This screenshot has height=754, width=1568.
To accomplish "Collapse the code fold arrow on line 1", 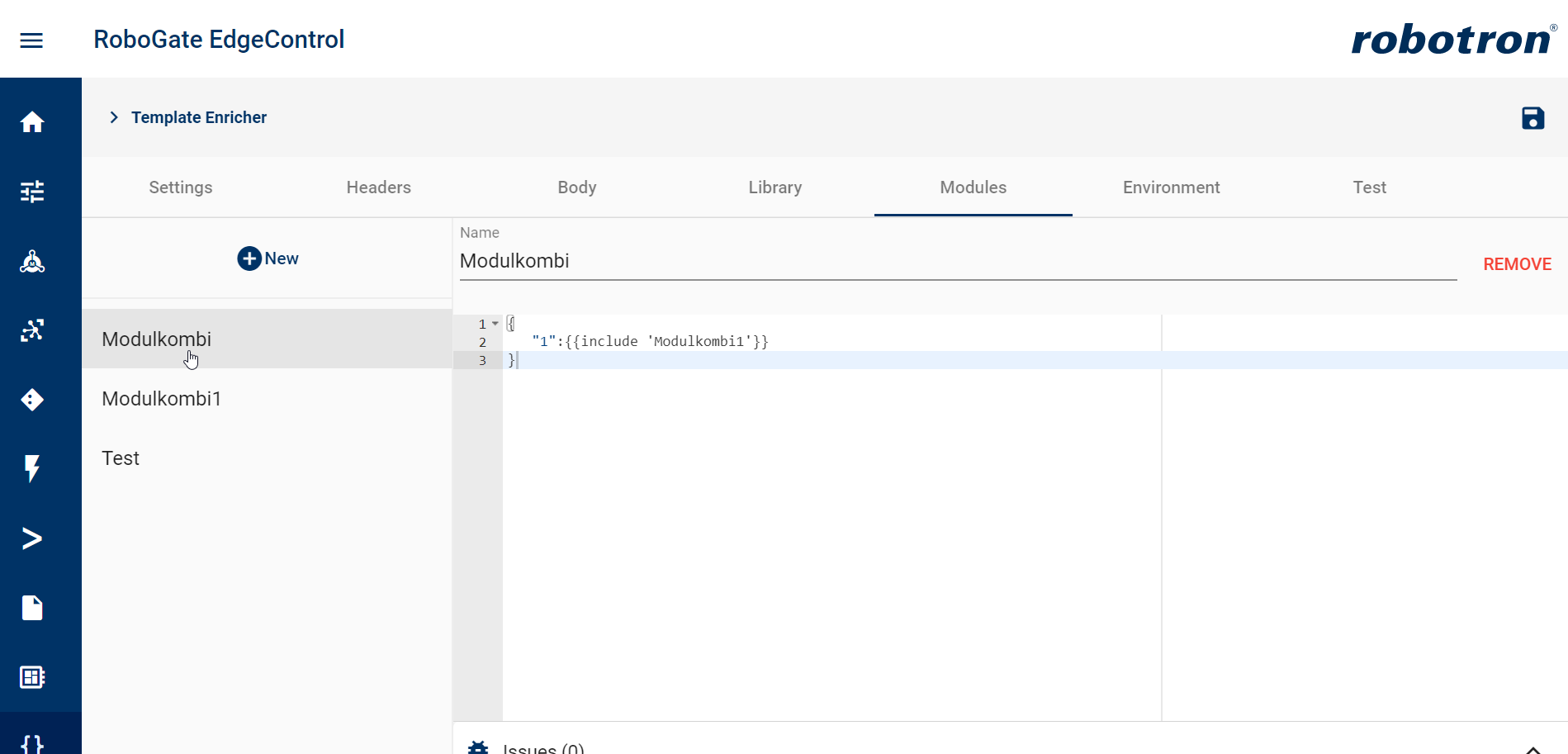I will pos(495,324).
